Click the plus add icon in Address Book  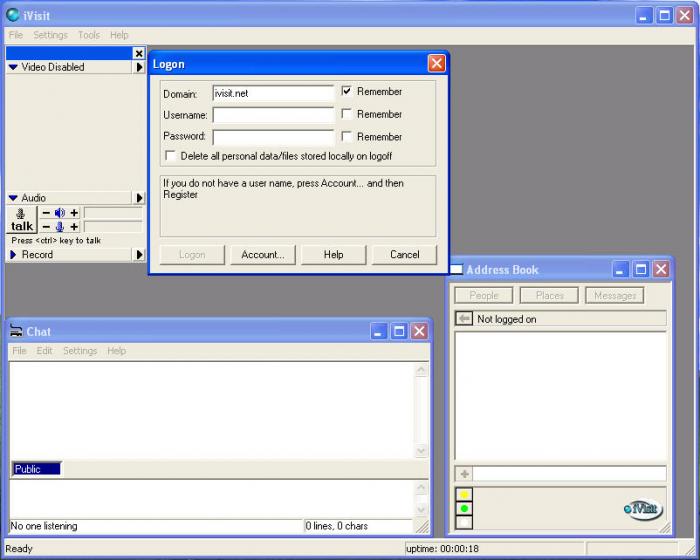coord(464,474)
